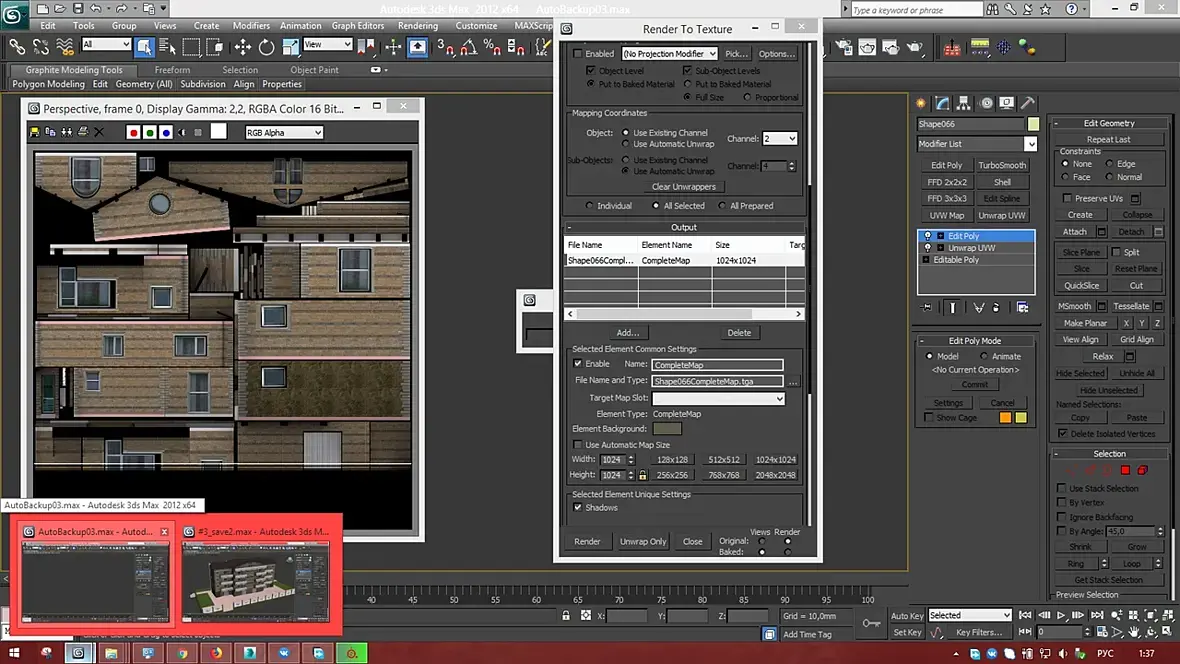Select the Edge constraint radio button
Screen dimensions: 1180x664
(x=1109, y=164)
